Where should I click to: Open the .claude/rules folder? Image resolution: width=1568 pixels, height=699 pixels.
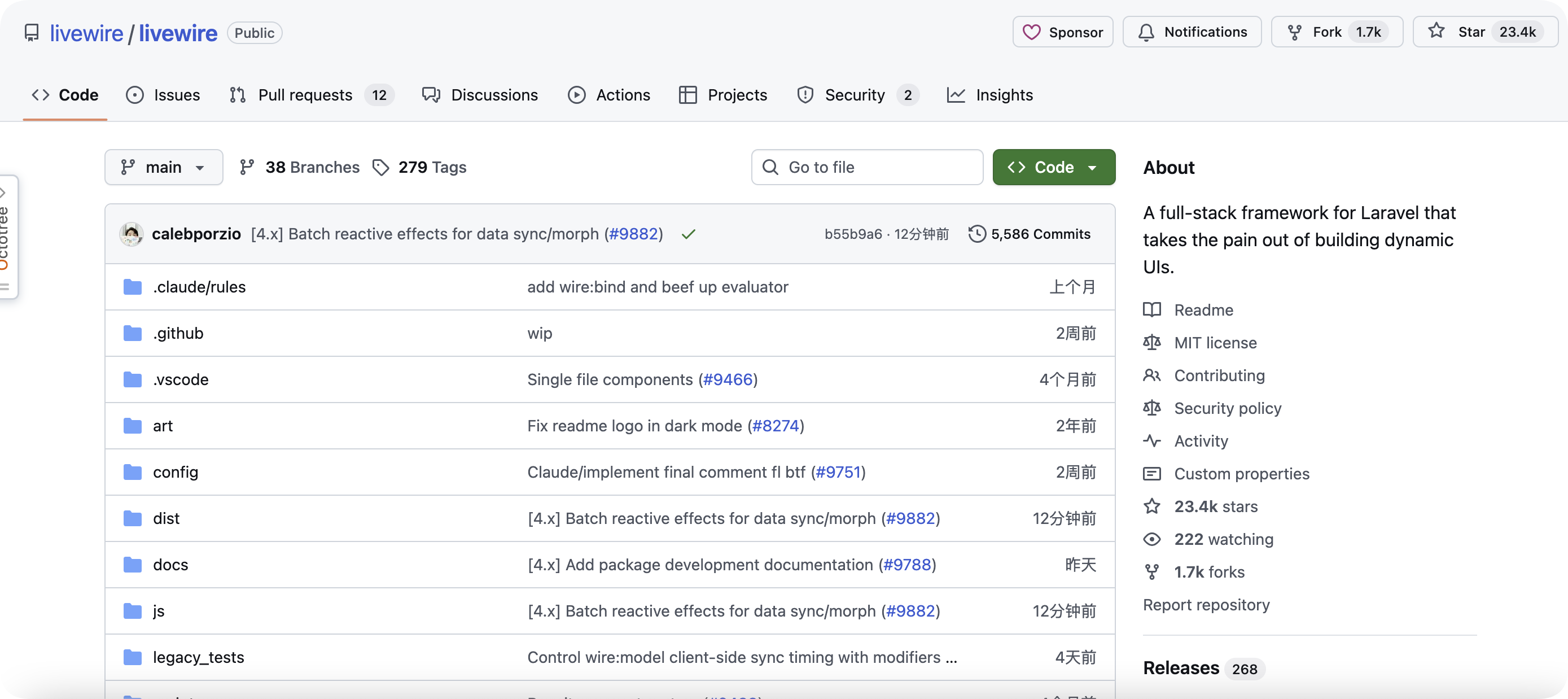point(199,287)
